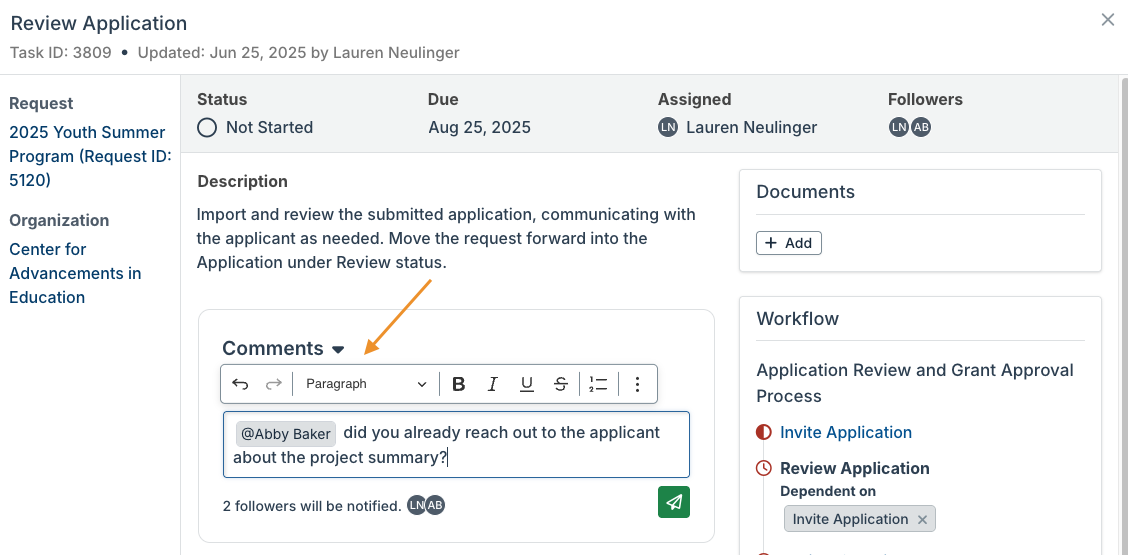Toggle underline formatting
This screenshot has width=1128, height=555.
[x=527, y=384]
